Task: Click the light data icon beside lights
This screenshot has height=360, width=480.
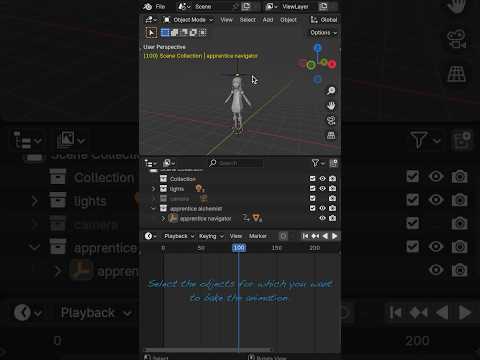Action: [200, 189]
